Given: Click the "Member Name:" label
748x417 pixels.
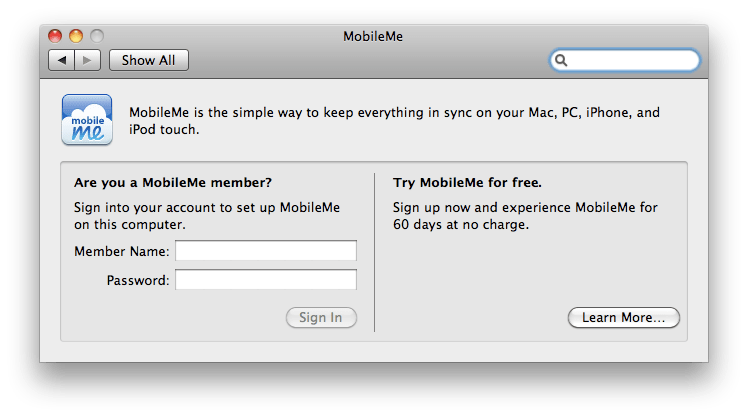Looking at the screenshot, I should 122,251.
